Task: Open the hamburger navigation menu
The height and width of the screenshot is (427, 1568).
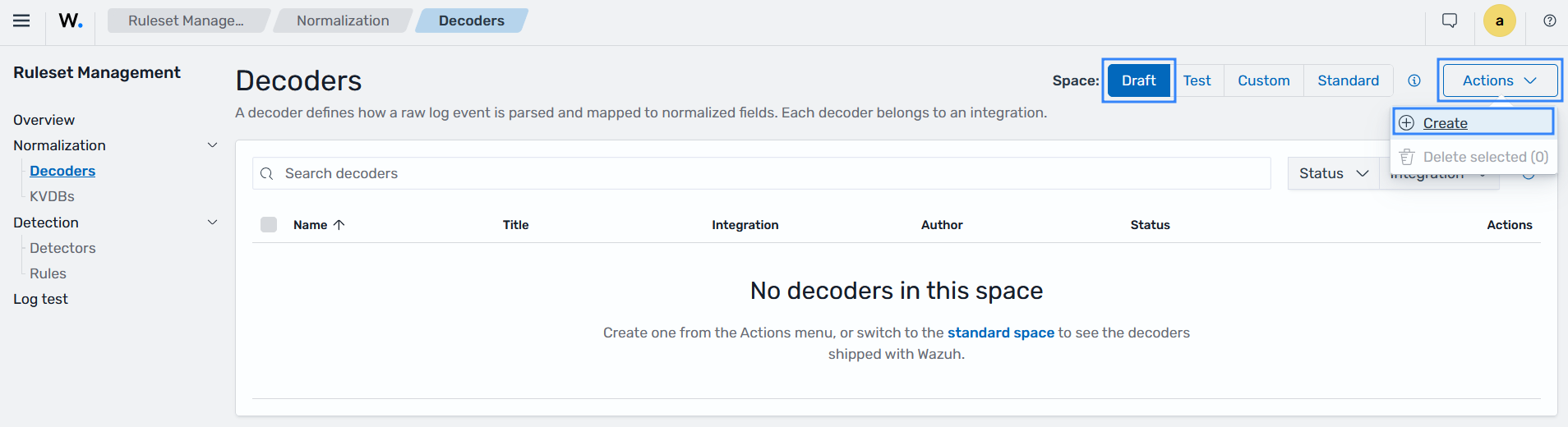Action: point(21,21)
